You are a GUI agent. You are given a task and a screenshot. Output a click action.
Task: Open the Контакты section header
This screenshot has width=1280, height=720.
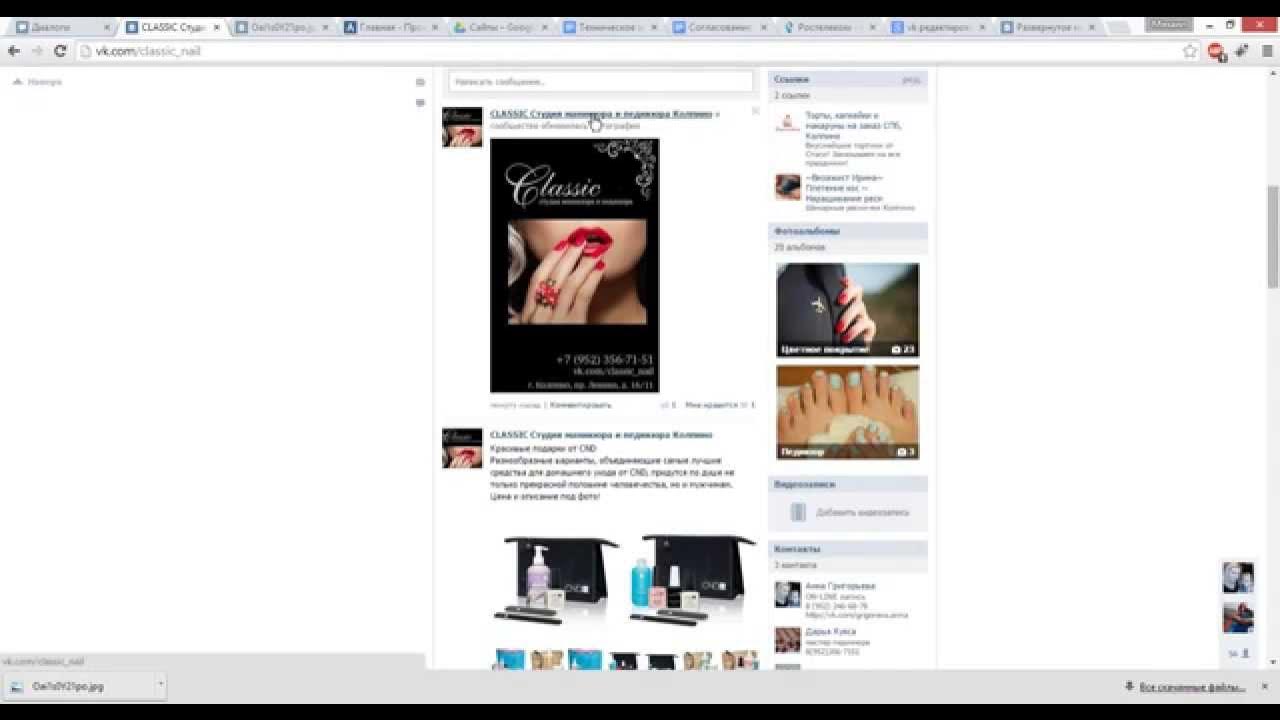coord(848,549)
